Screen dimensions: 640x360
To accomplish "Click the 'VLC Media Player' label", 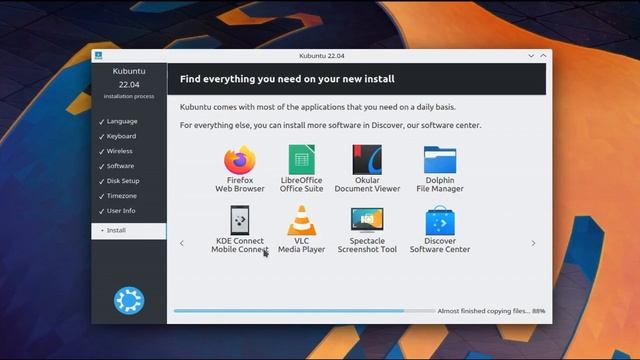I will [x=302, y=245].
